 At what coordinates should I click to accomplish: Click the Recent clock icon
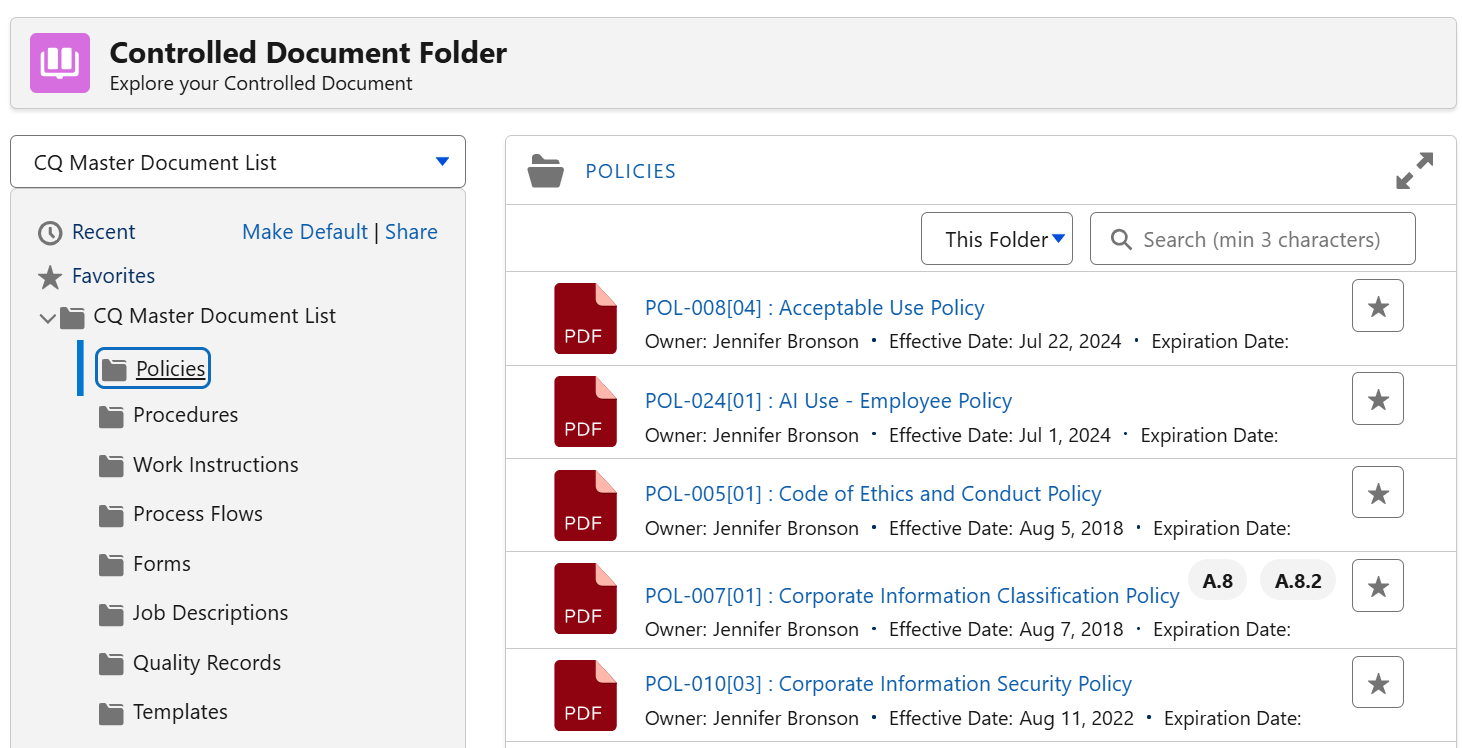click(x=50, y=233)
